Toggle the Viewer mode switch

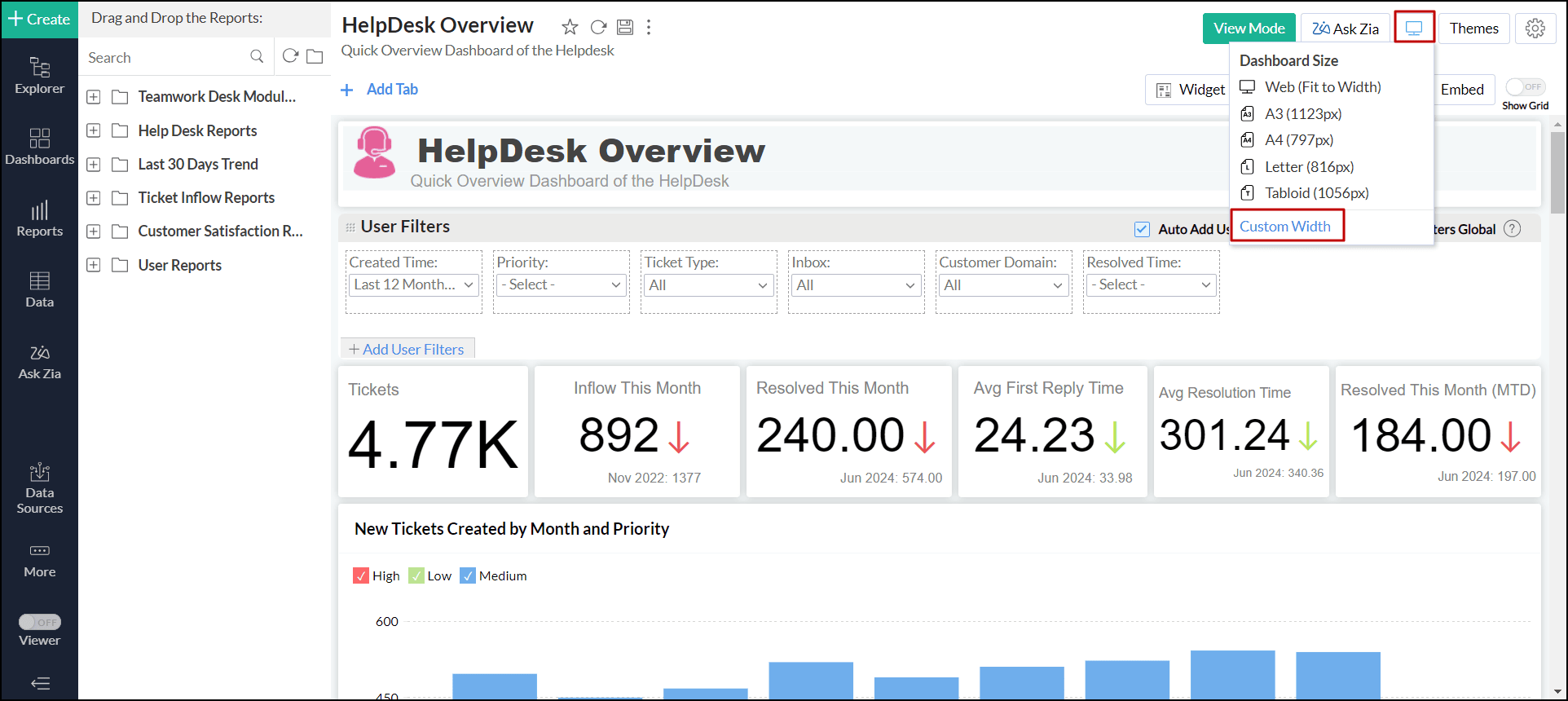(40, 622)
